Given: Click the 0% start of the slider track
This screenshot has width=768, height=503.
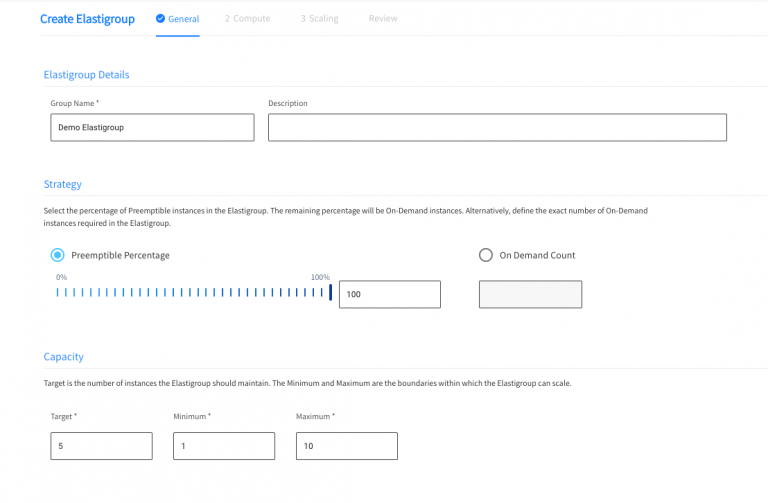Looking at the screenshot, I should click(x=58, y=292).
